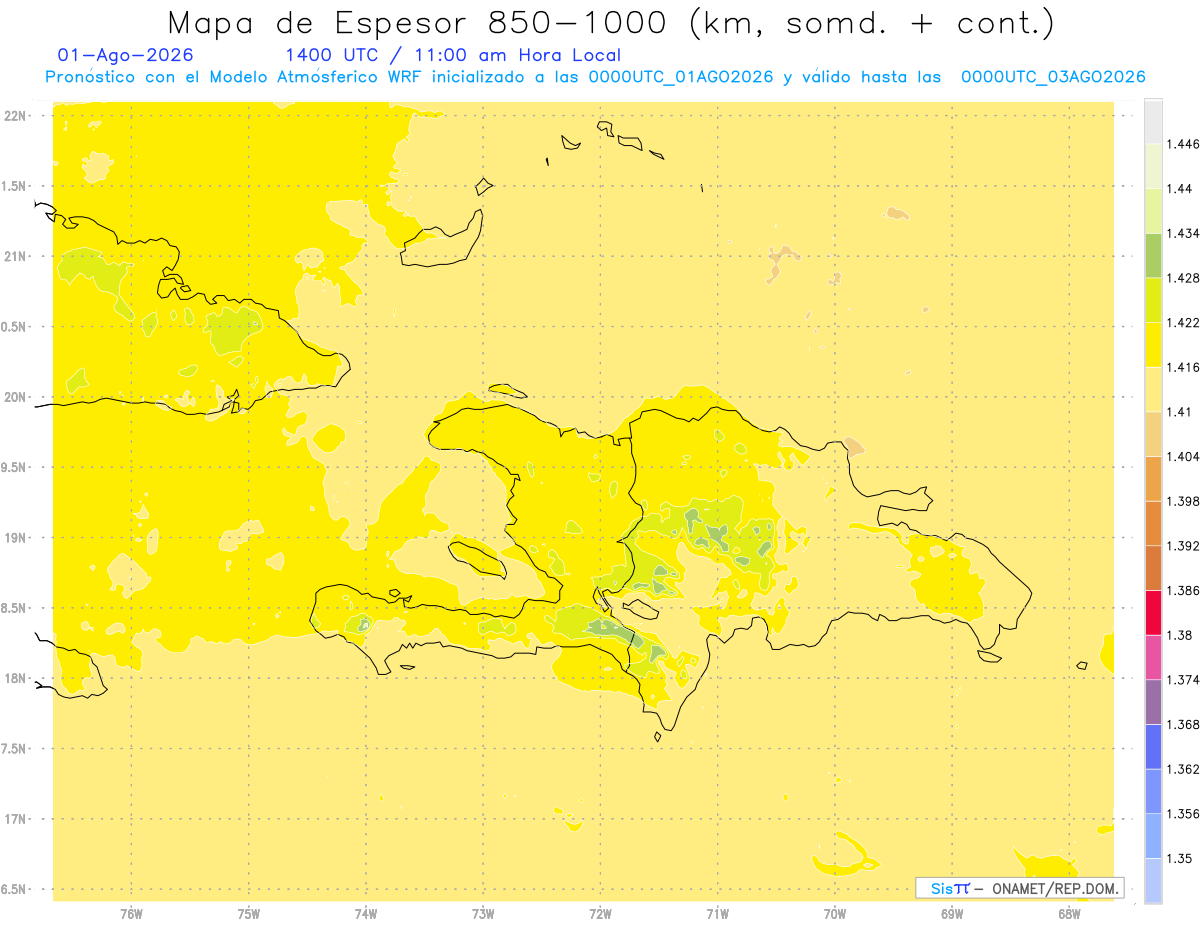Select the pink legend swatch above 1.374
The width and height of the screenshot is (1200, 927).
tap(1153, 657)
